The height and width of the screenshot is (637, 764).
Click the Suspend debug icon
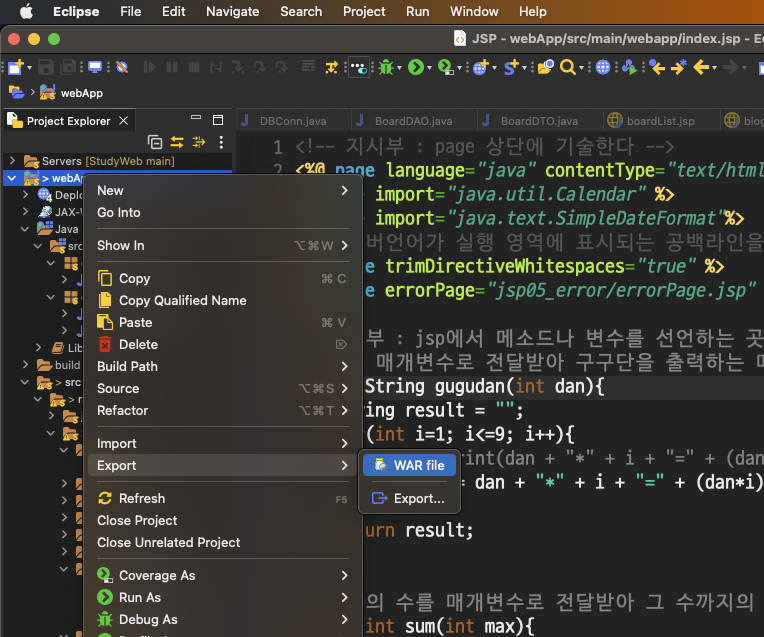(x=172, y=67)
